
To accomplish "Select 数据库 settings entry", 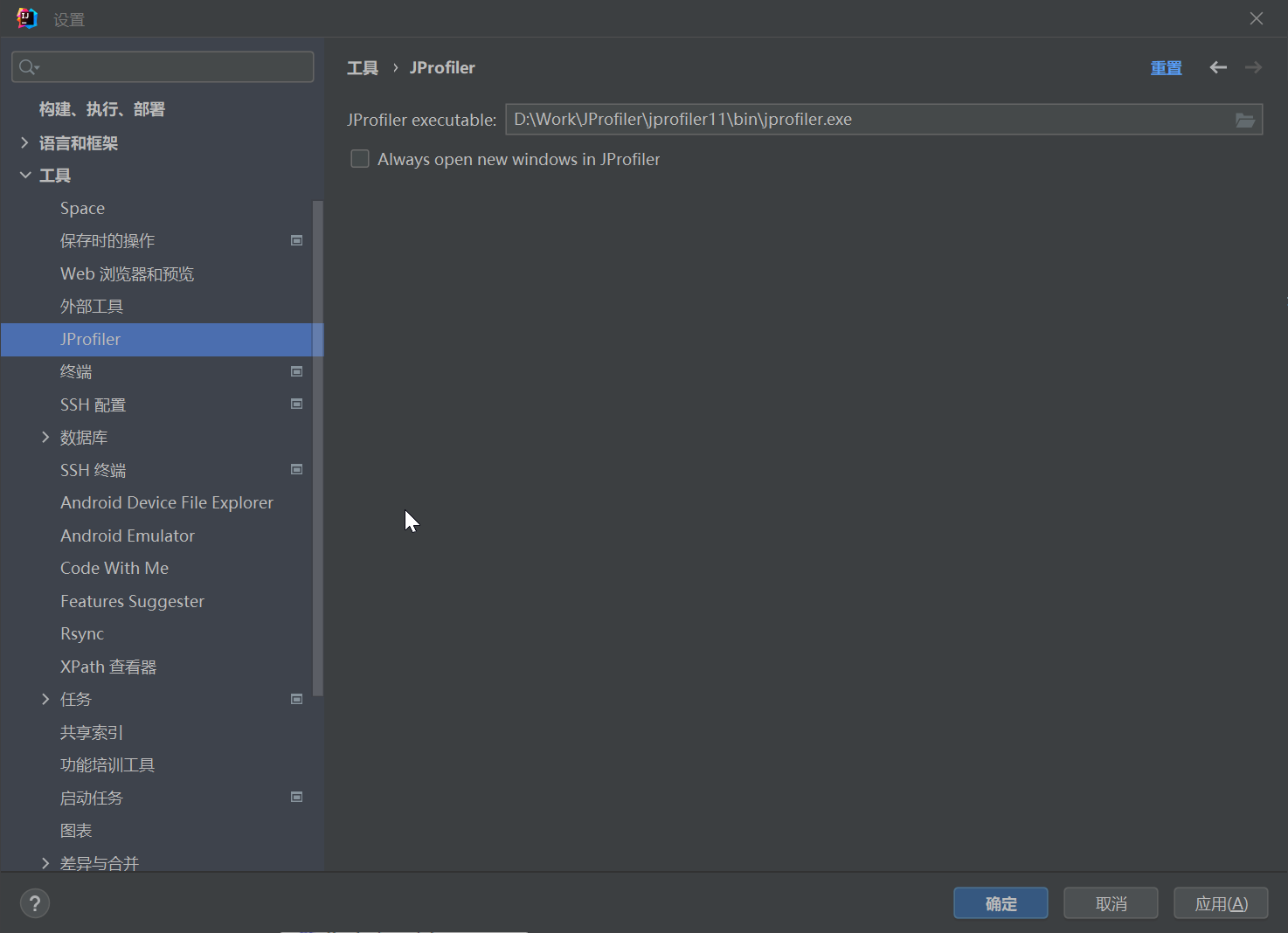I will 84,437.
